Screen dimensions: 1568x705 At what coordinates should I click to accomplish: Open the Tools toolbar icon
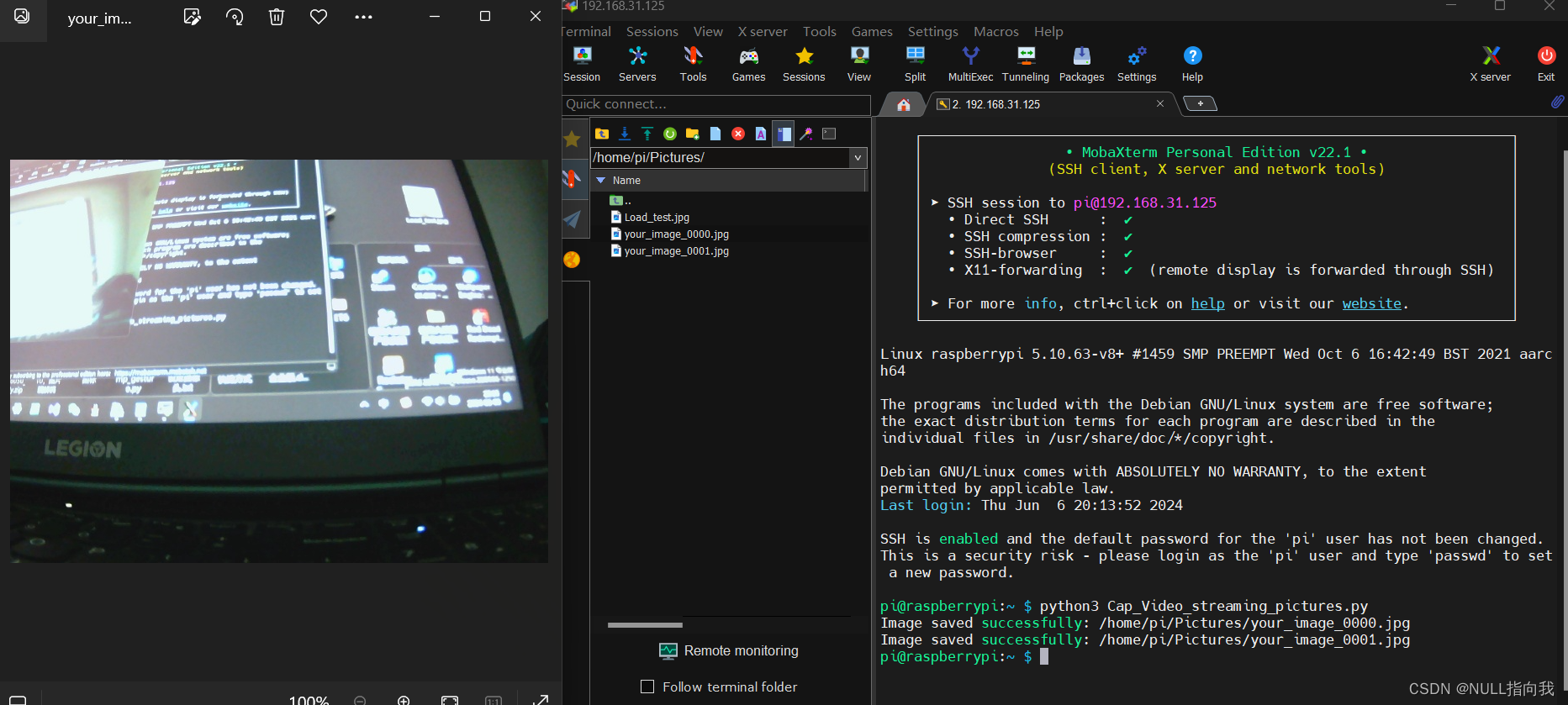click(693, 65)
